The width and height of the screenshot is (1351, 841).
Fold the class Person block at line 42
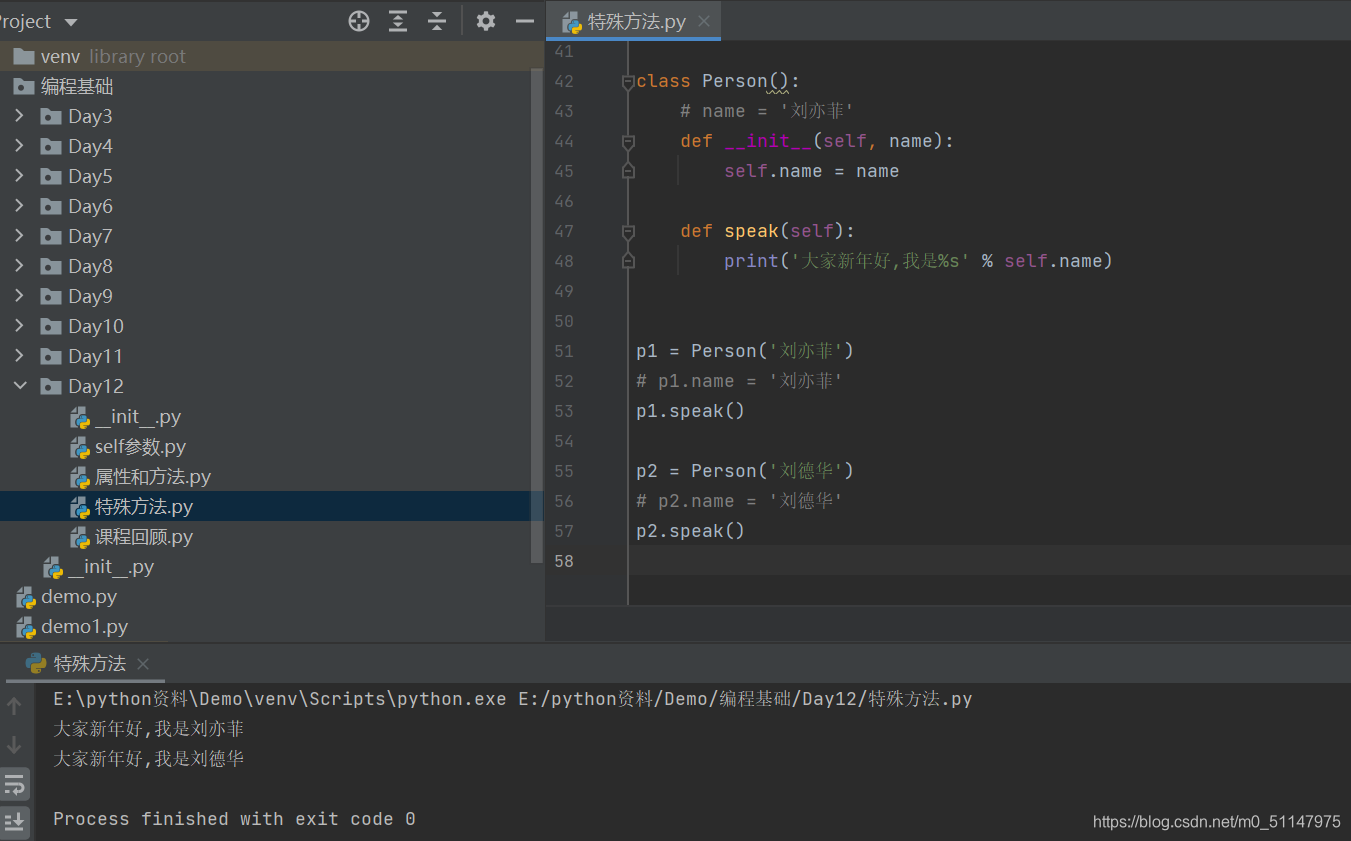[x=628, y=81]
